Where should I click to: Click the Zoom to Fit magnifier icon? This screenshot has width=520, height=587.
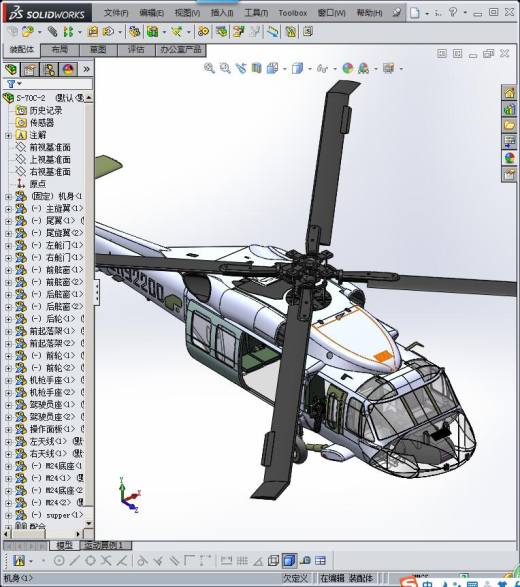point(209,68)
